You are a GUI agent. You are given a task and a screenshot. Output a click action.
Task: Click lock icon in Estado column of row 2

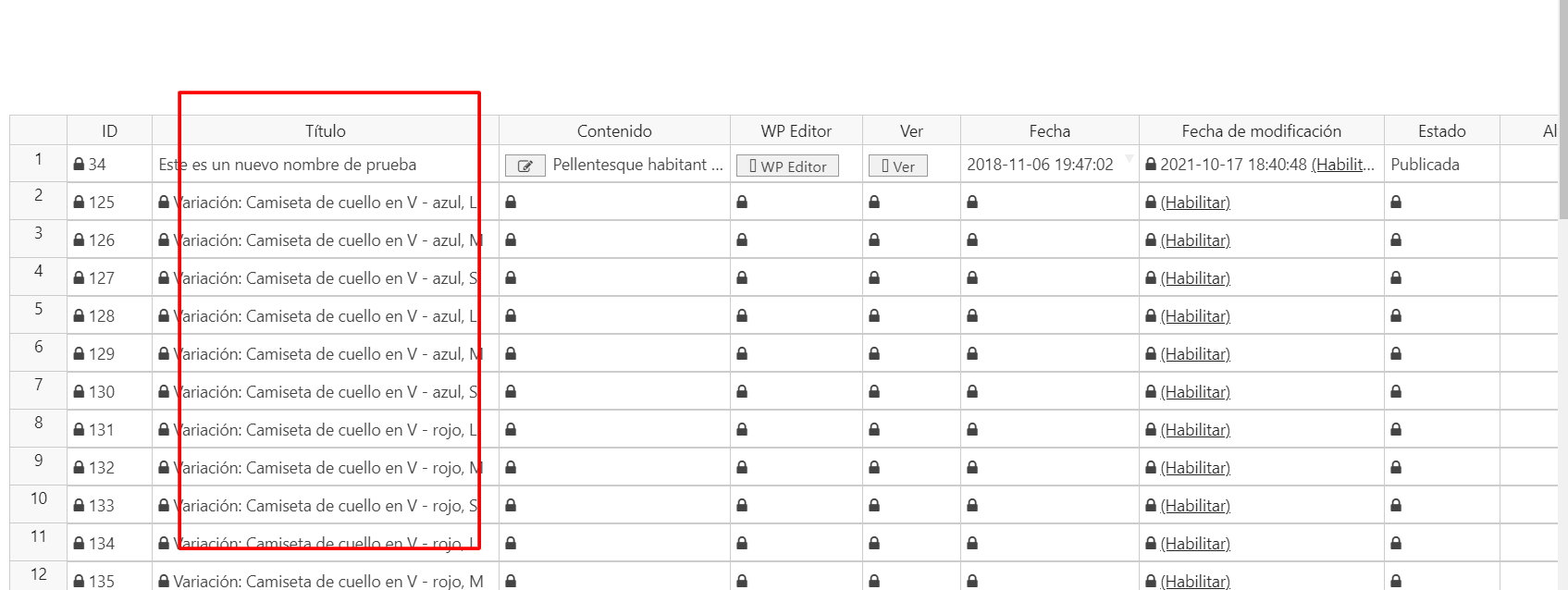click(x=1396, y=202)
